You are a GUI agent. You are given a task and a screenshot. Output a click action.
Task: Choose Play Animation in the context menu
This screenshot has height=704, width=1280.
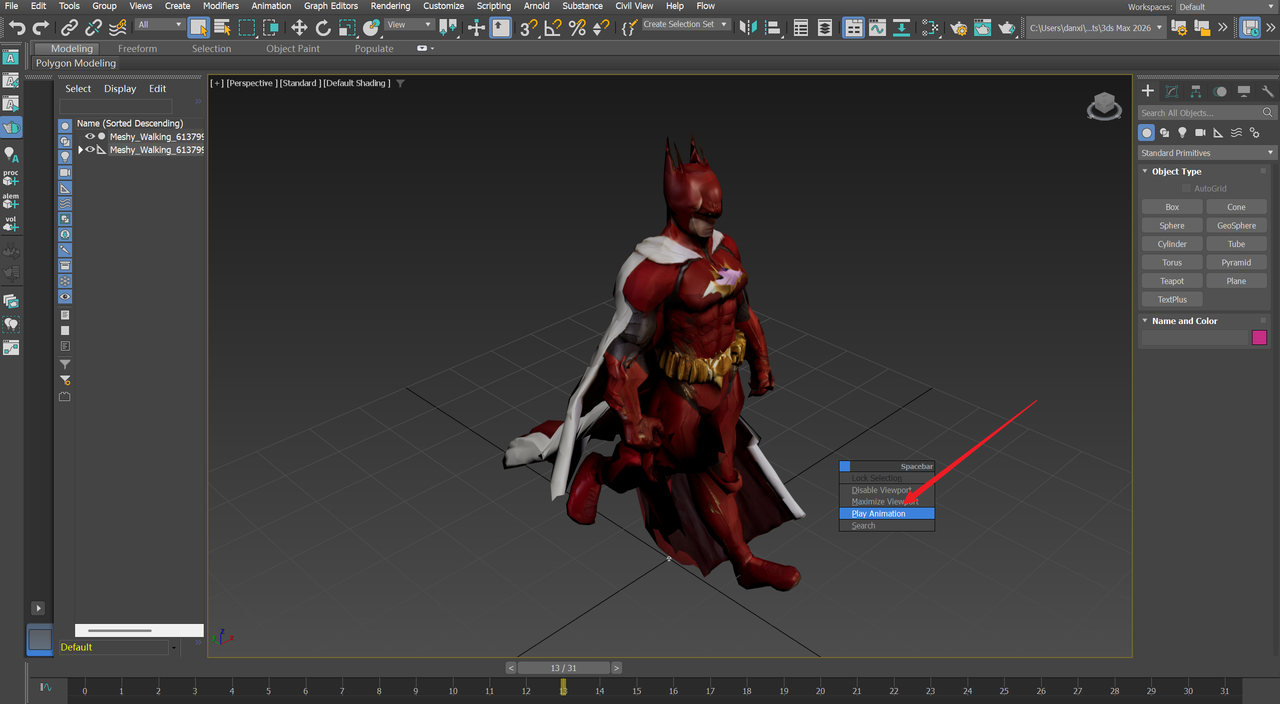(887, 514)
